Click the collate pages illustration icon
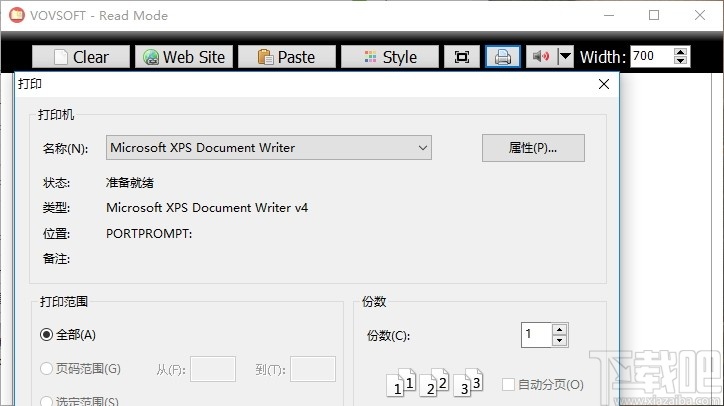Screen dimensions: 724x406 point(434,382)
